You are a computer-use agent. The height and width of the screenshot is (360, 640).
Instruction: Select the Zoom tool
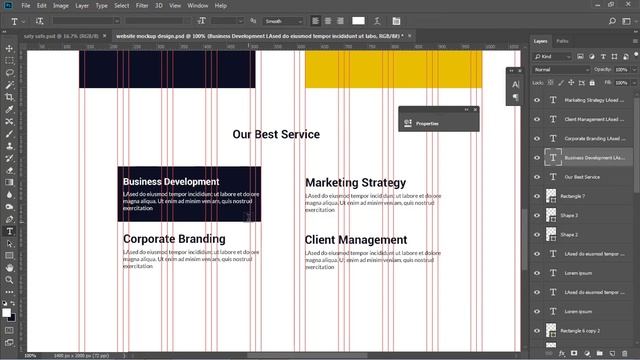[9, 280]
